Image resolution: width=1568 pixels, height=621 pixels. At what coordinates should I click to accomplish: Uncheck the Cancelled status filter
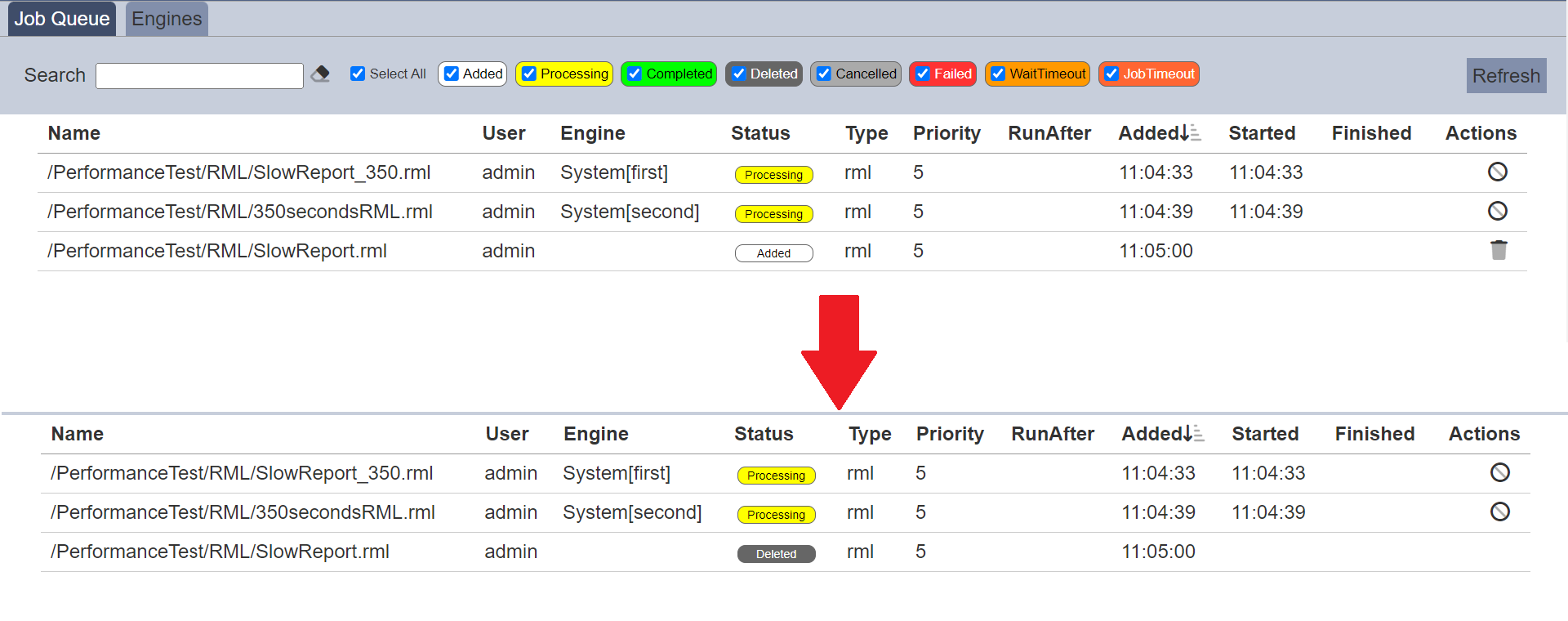[824, 74]
